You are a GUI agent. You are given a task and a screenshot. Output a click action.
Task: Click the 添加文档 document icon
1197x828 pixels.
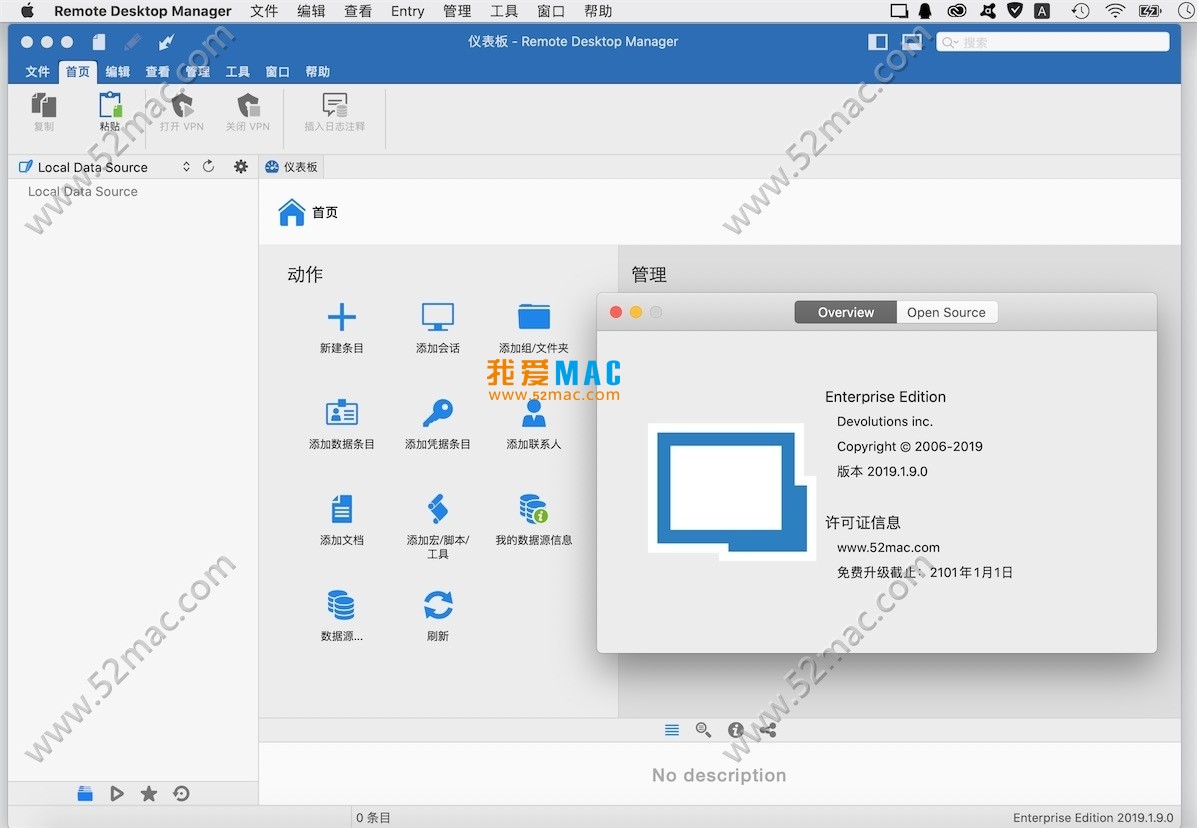342,509
